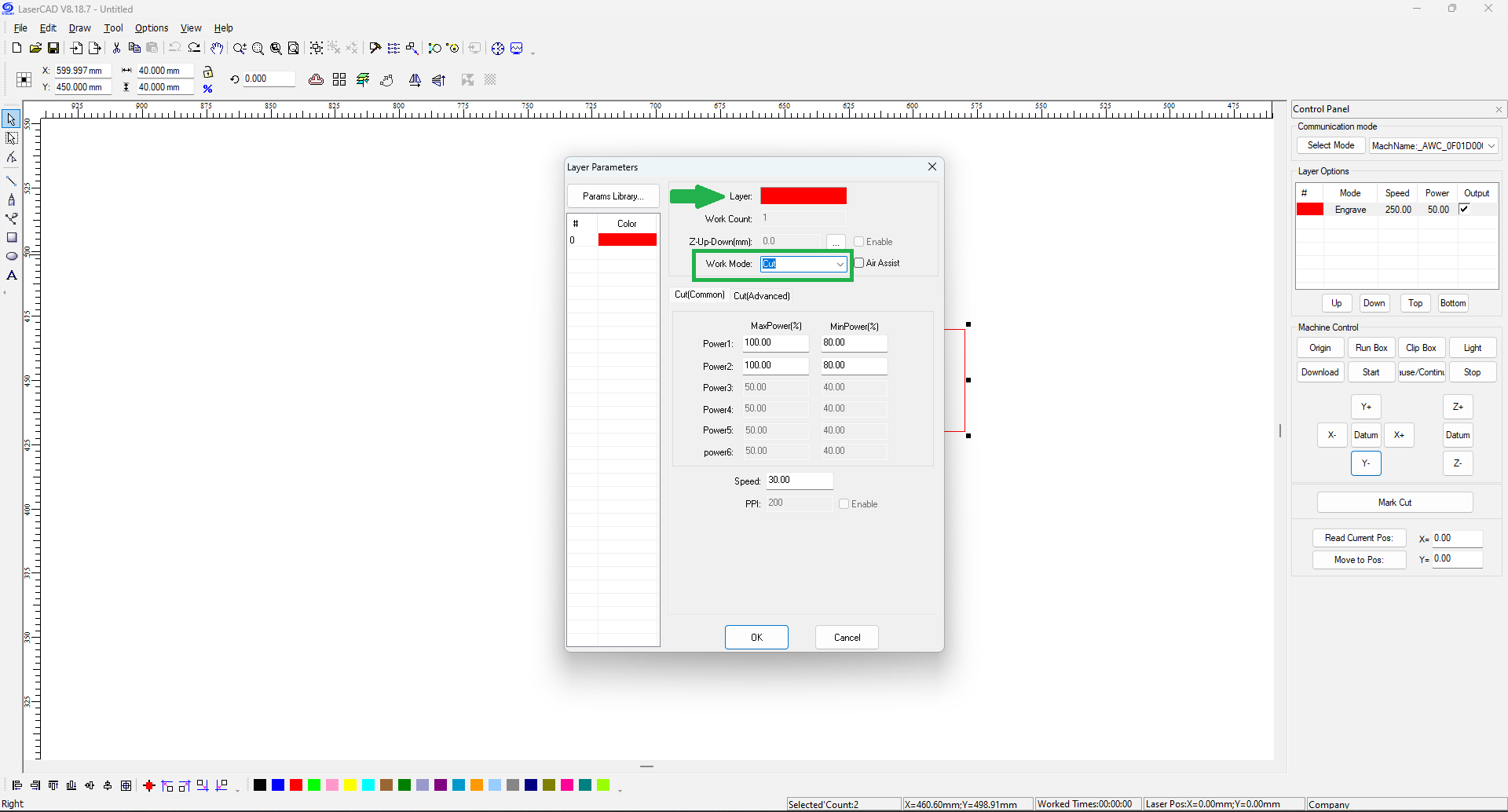Click the aspect ratio lock icon
Image resolution: width=1508 pixels, height=812 pixels.
pyautogui.click(x=208, y=72)
